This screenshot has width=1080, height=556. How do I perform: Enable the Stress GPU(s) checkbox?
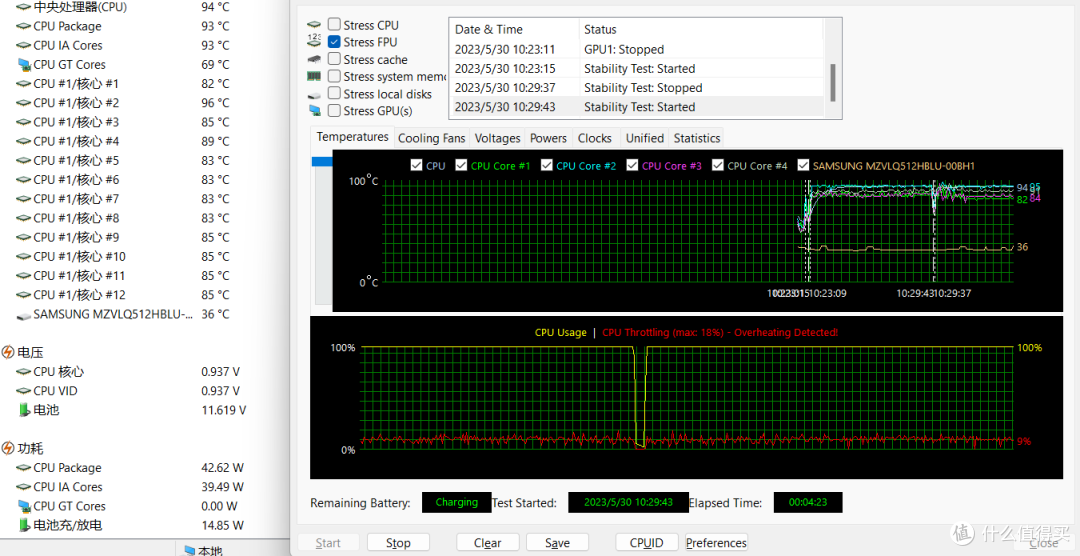(334, 110)
